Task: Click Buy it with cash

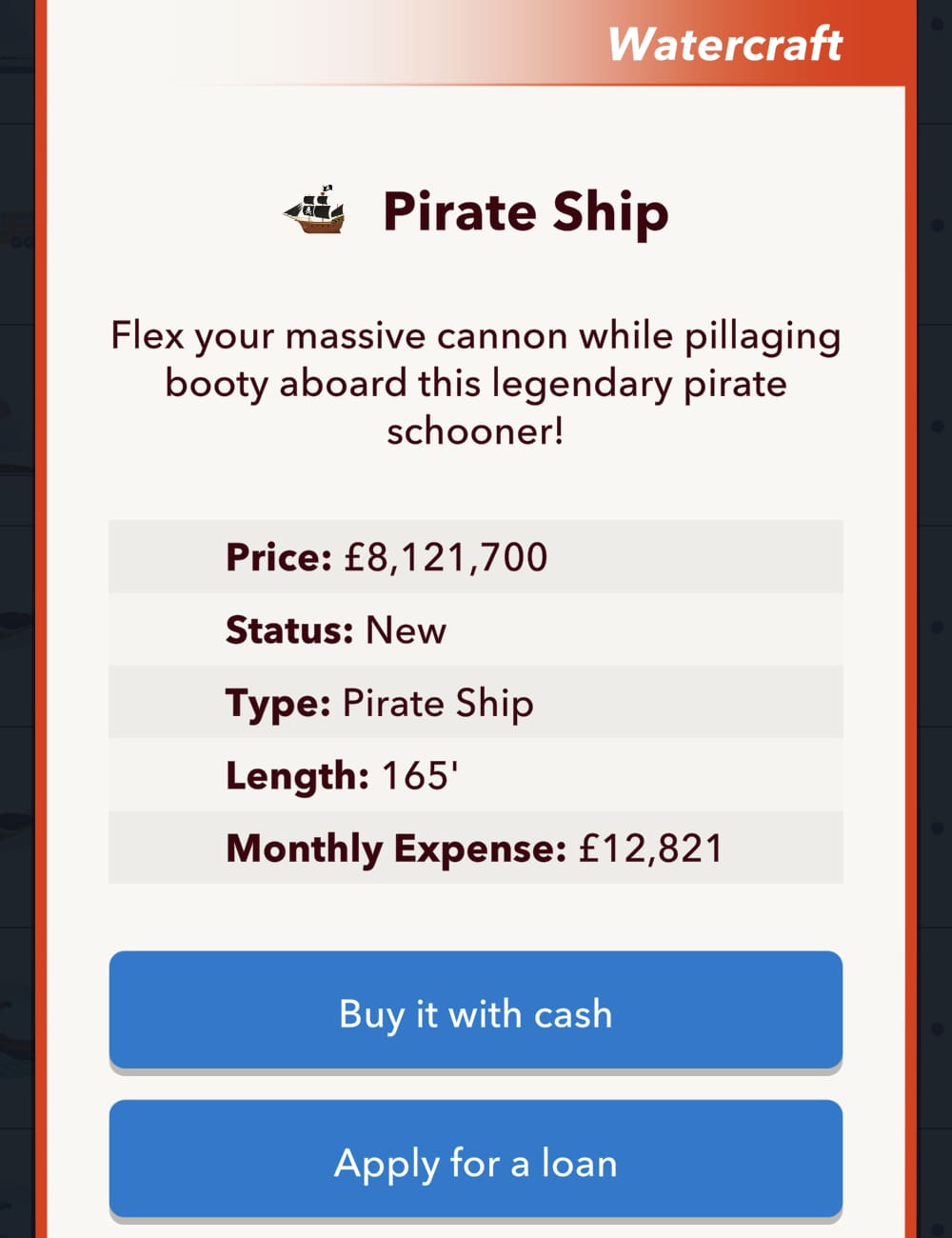Action: tap(476, 1011)
